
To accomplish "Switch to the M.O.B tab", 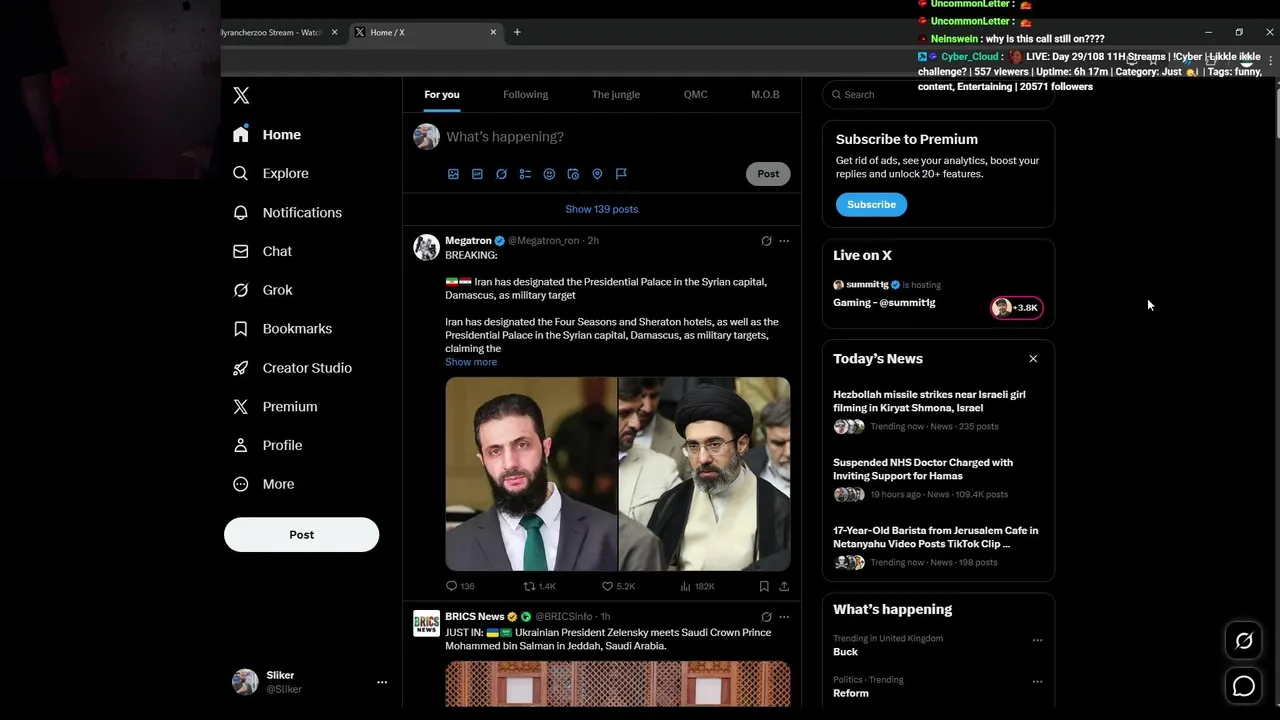I will [765, 94].
